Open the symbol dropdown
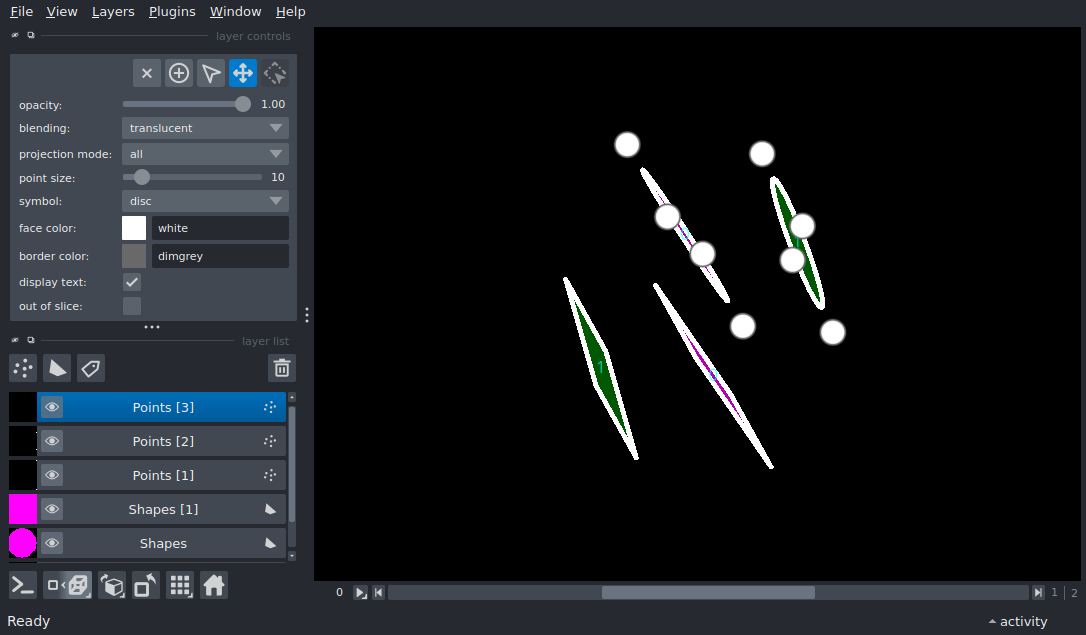 (205, 201)
